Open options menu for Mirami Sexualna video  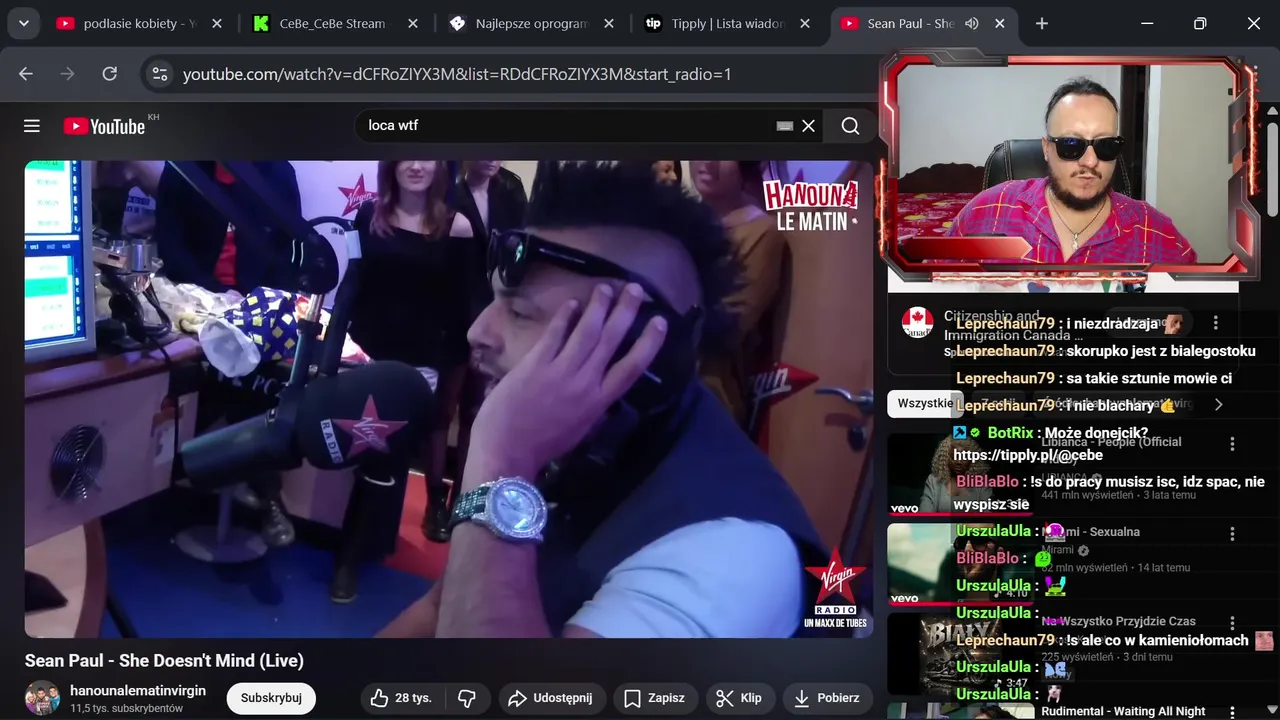click(1232, 534)
